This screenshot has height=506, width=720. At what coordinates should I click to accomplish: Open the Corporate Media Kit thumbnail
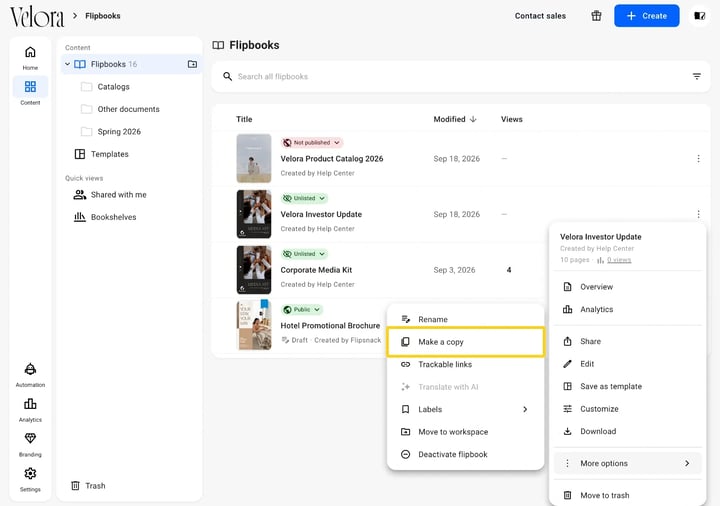click(254, 270)
